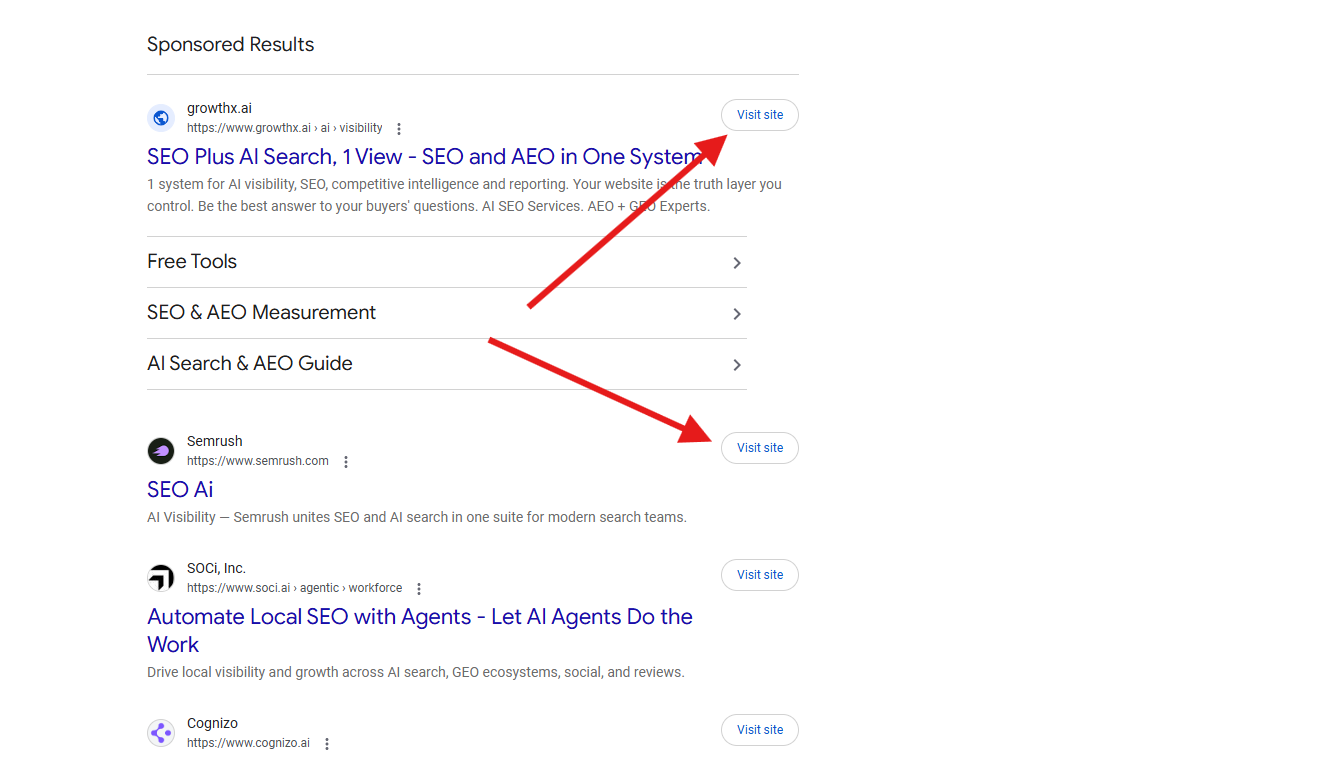Click the SOCi, Inc. logo icon
This screenshot has width=1340, height=757.
point(161,578)
